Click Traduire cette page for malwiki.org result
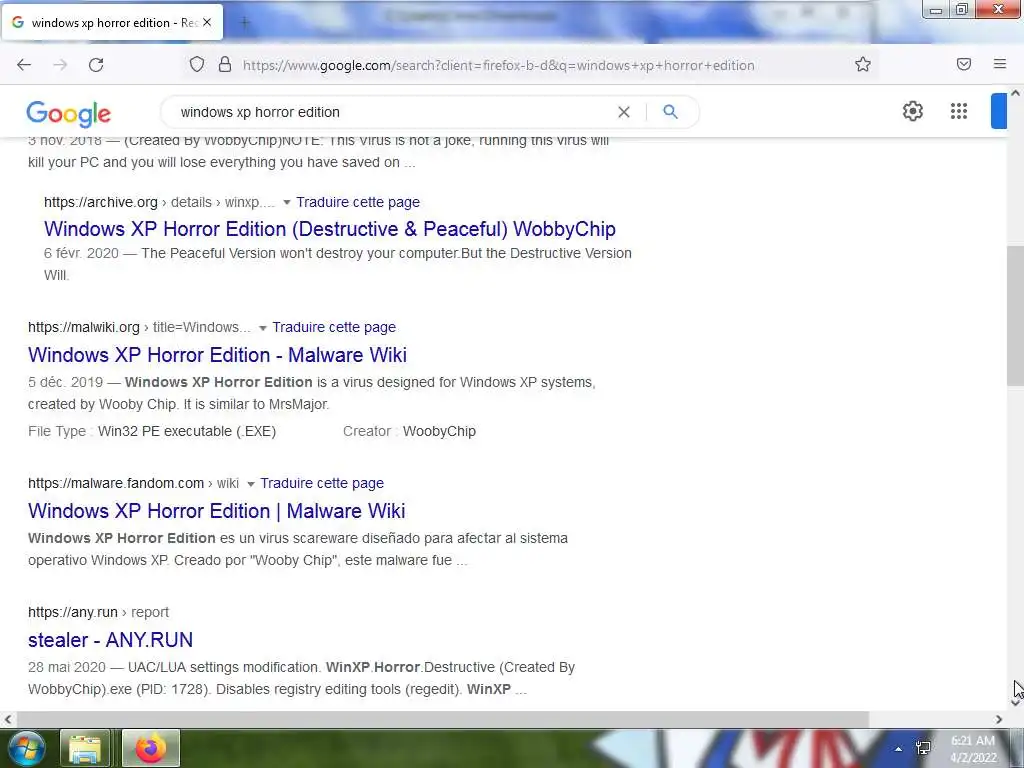 coord(334,327)
